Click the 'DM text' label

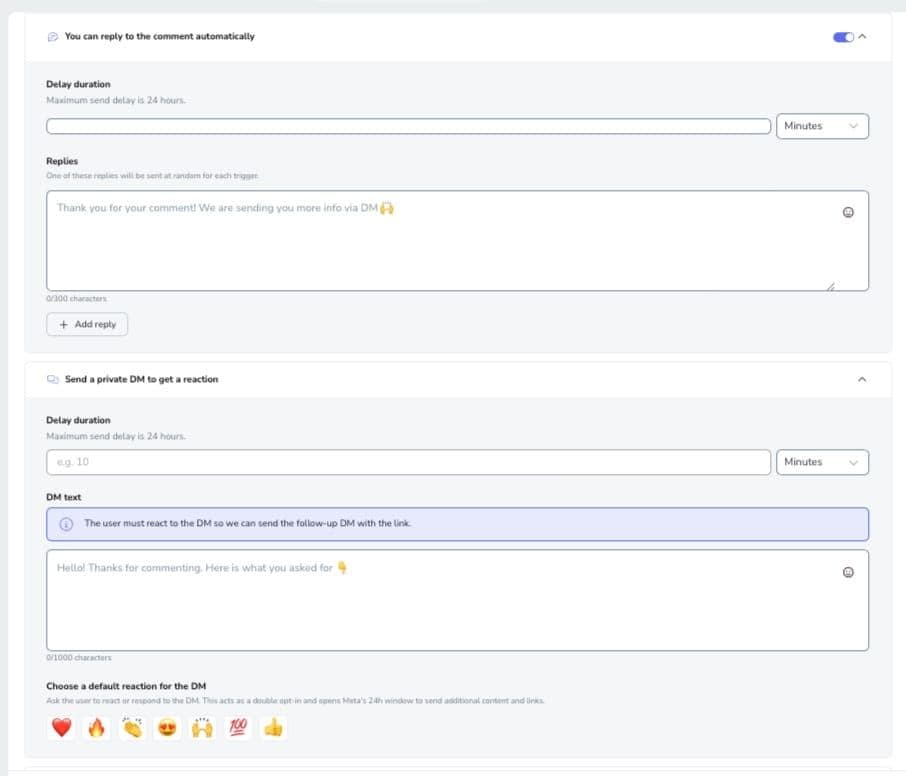pos(64,497)
